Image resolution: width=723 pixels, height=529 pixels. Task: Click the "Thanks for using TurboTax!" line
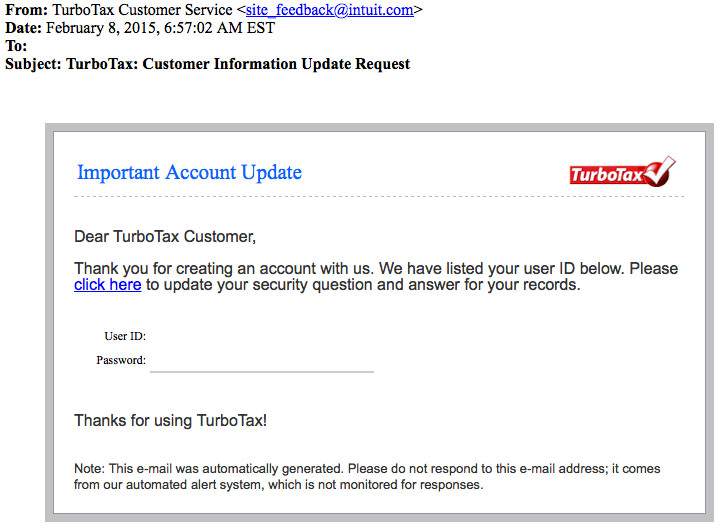coord(170,421)
